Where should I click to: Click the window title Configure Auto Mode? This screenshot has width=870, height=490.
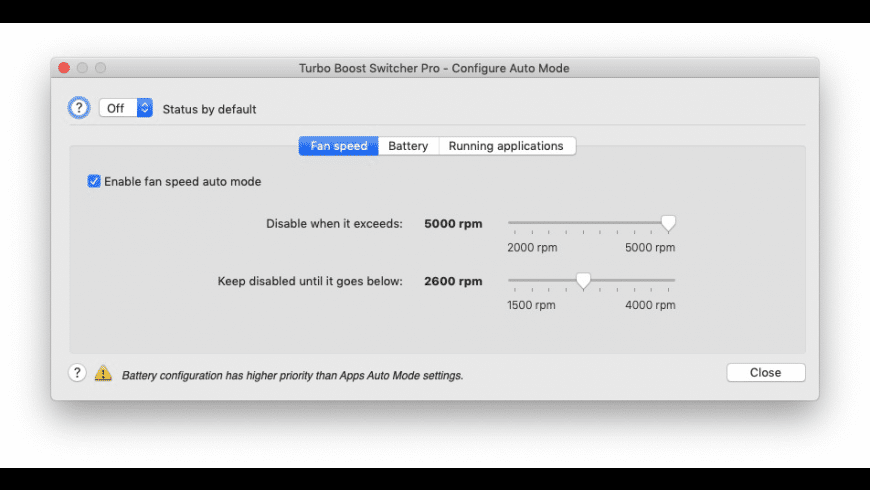(x=434, y=68)
